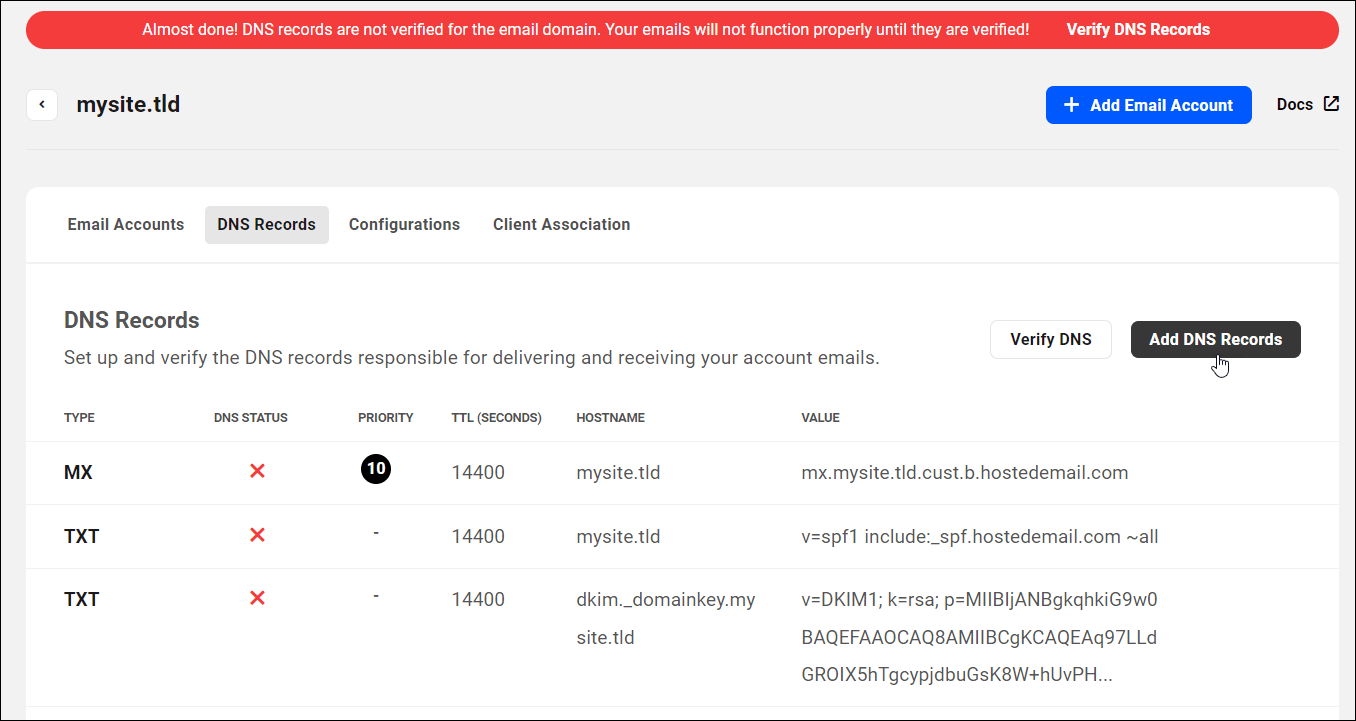Click the TTL (SECONDS) column header
This screenshot has height=721, width=1356.
point(496,417)
